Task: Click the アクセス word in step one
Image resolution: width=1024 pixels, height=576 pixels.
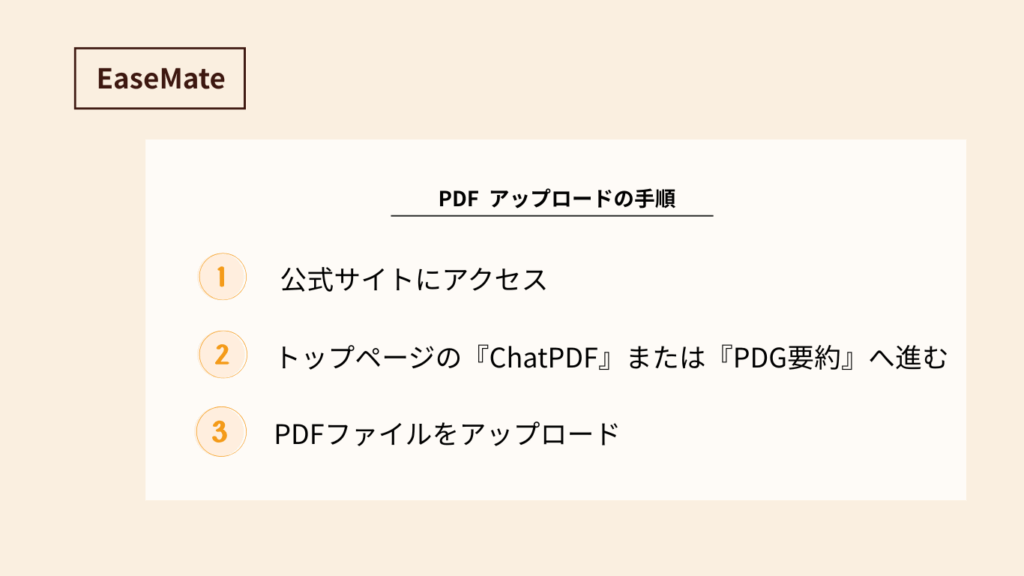Action: (494, 280)
